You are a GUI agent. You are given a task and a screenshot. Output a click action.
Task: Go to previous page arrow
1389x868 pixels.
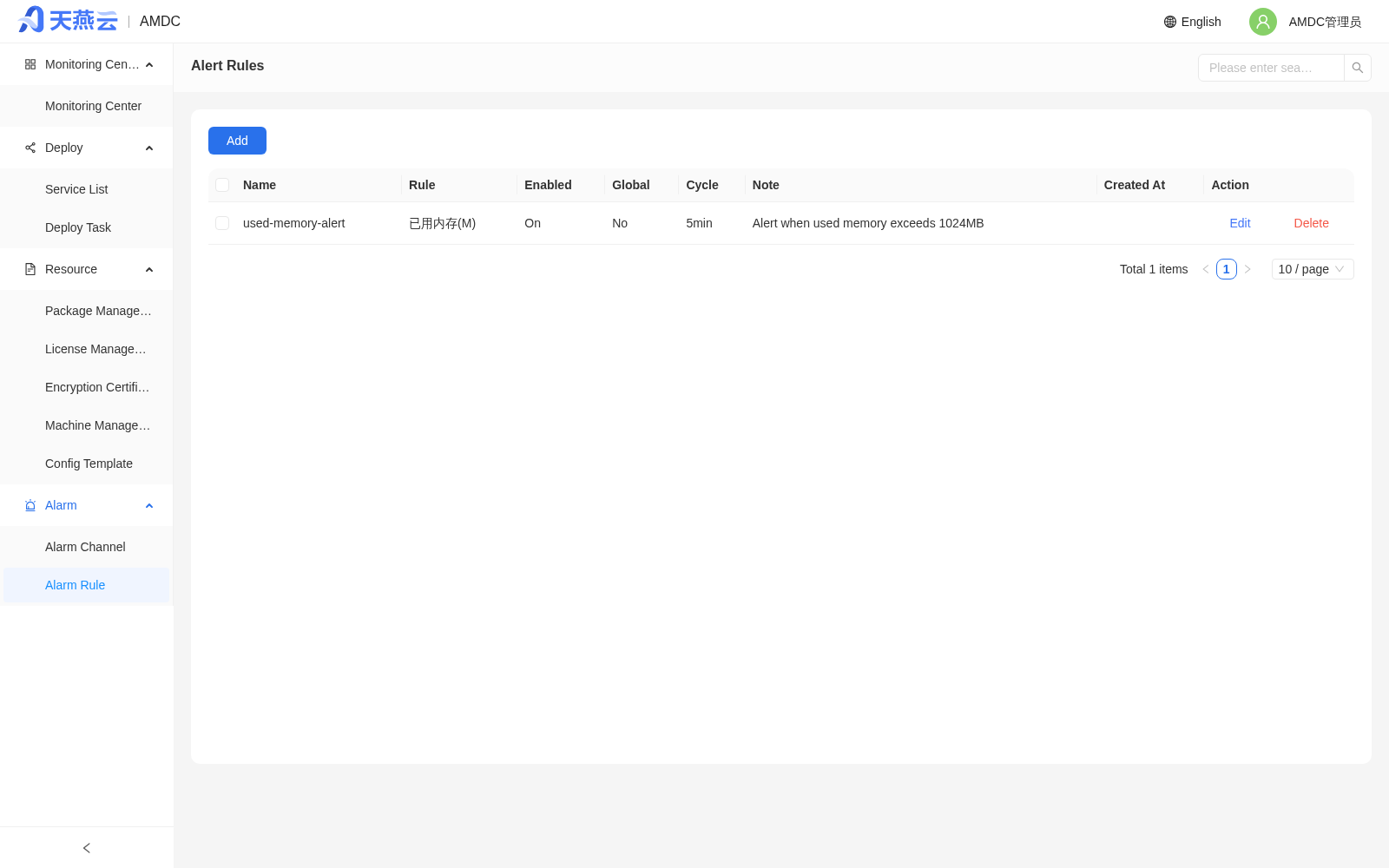point(1206,269)
